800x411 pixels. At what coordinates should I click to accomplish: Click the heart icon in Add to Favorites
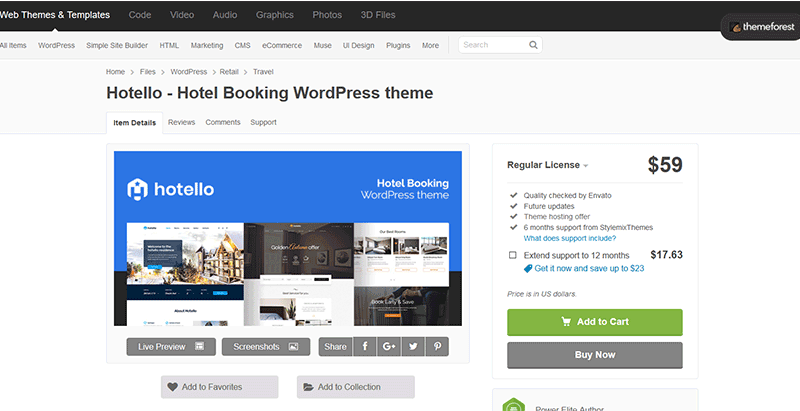point(173,387)
